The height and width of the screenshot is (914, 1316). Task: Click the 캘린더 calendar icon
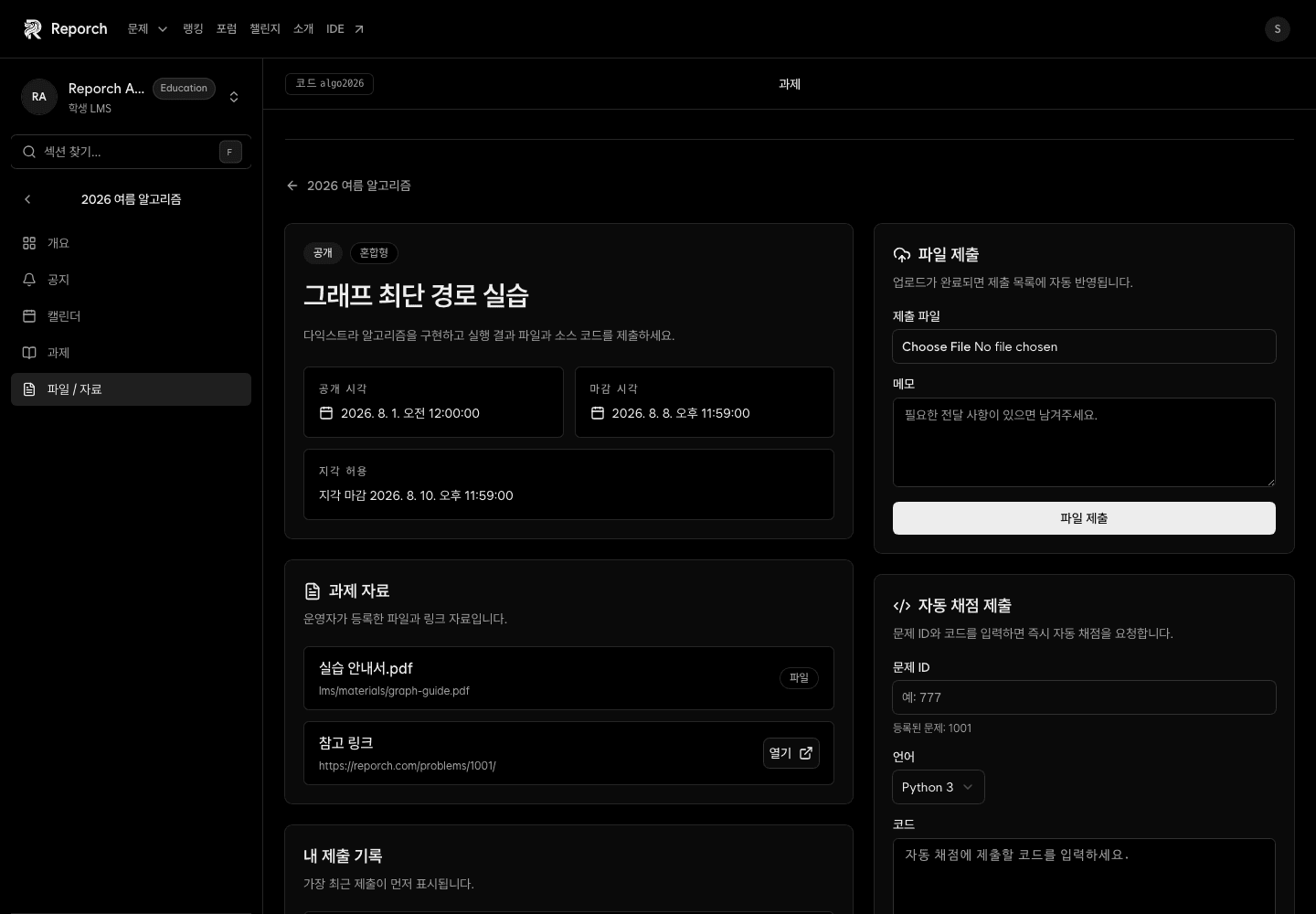[29, 316]
